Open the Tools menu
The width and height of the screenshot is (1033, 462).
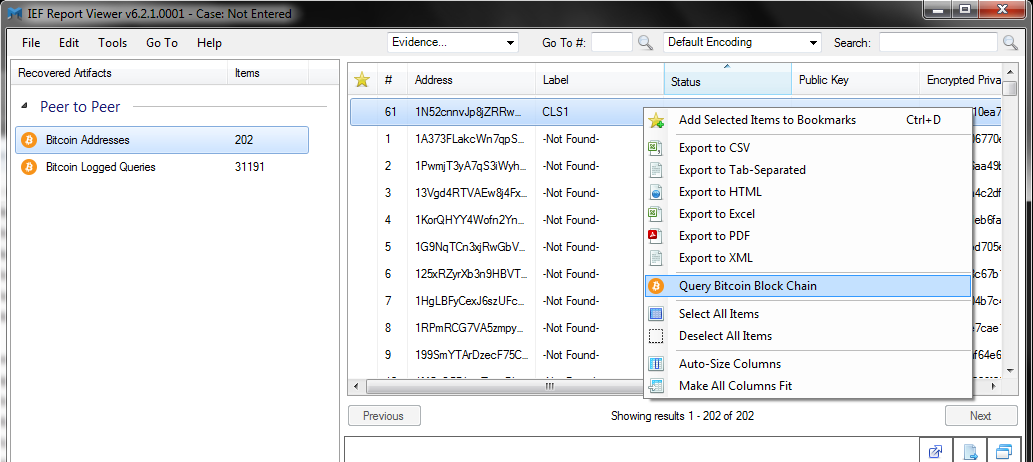113,43
